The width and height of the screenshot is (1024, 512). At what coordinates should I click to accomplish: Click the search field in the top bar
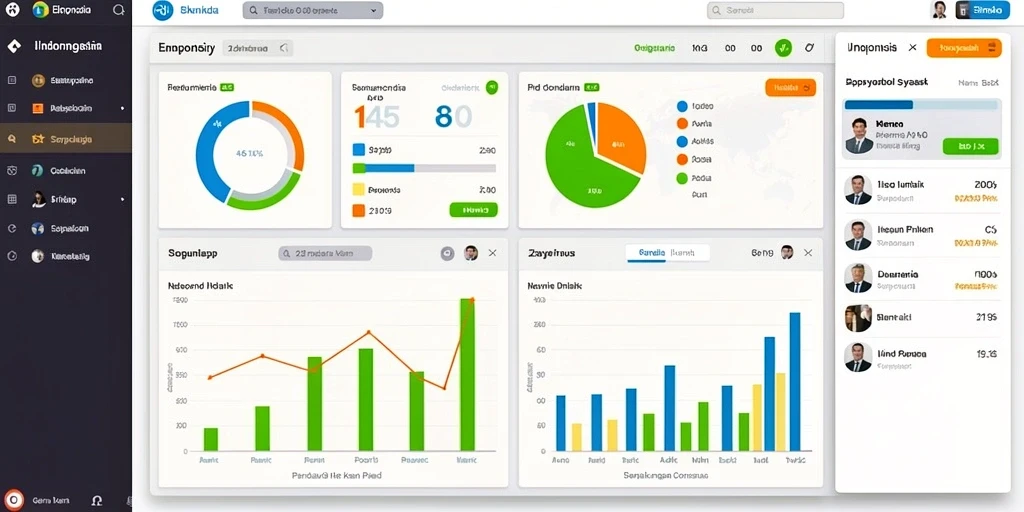775,10
